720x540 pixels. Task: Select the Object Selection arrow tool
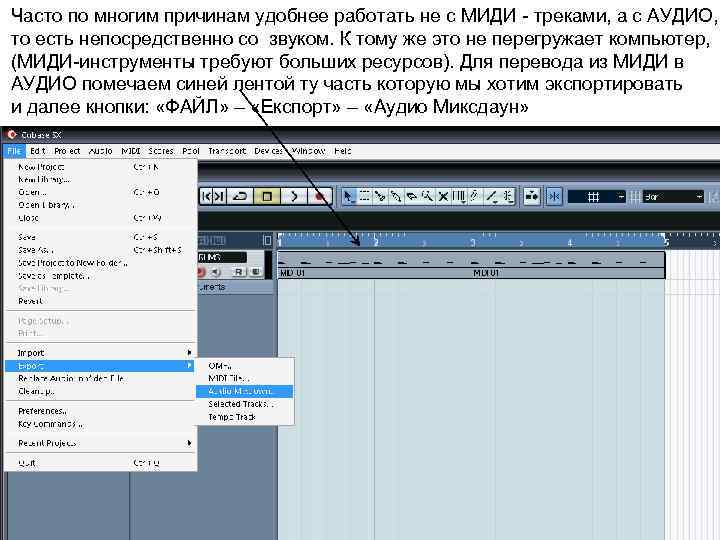pyautogui.click(x=349, y=197)
